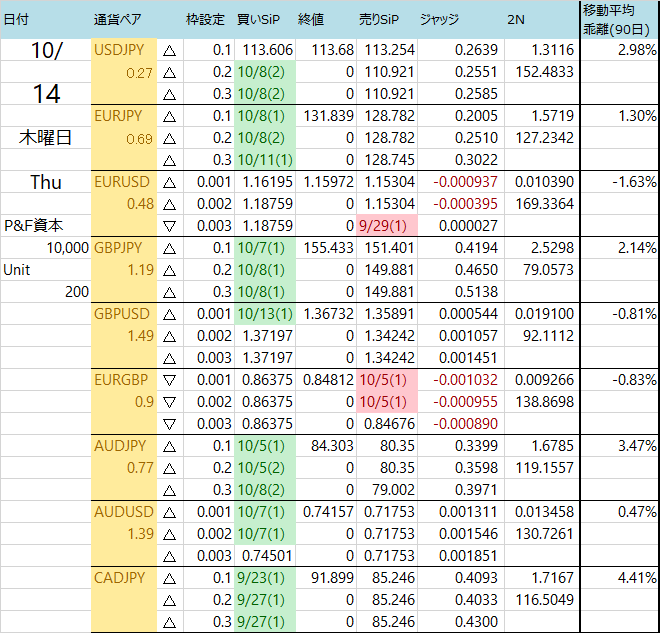Select the closing price 113.68 cell
The width and height of the screenshot is (660, 633).
(x=326, y=50)
